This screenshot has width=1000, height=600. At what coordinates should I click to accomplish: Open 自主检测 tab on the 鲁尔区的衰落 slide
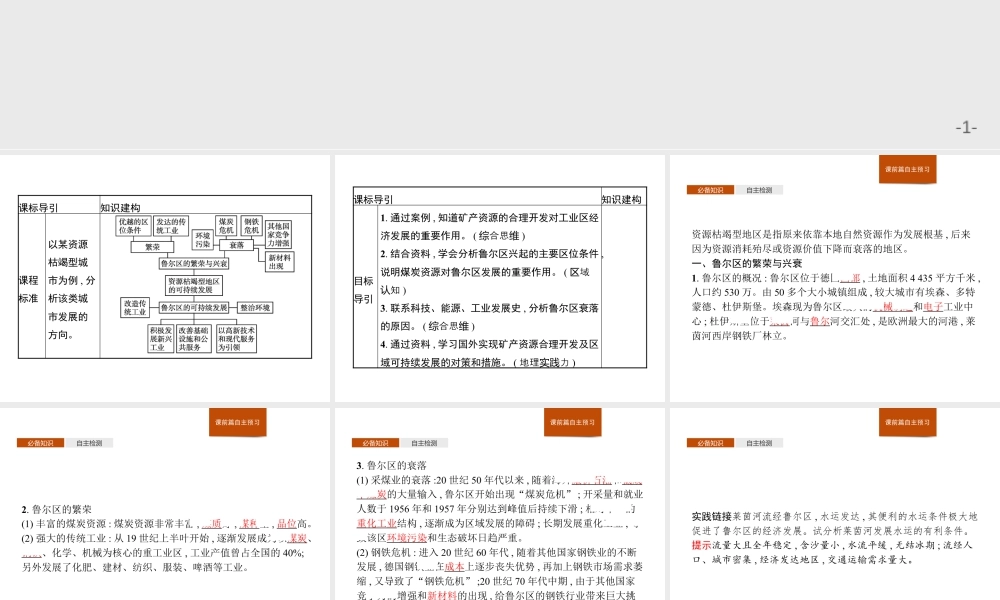tap(424, 442)
